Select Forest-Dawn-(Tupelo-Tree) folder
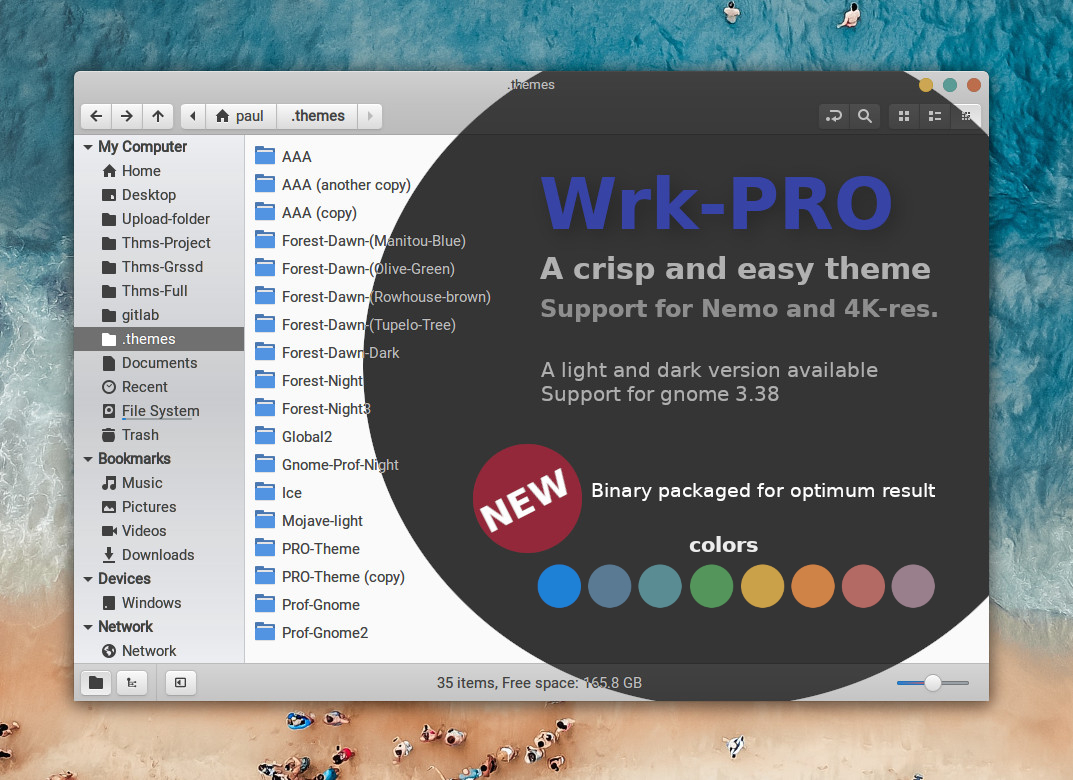The image size is (1073, 780). (x=355, y=325)
